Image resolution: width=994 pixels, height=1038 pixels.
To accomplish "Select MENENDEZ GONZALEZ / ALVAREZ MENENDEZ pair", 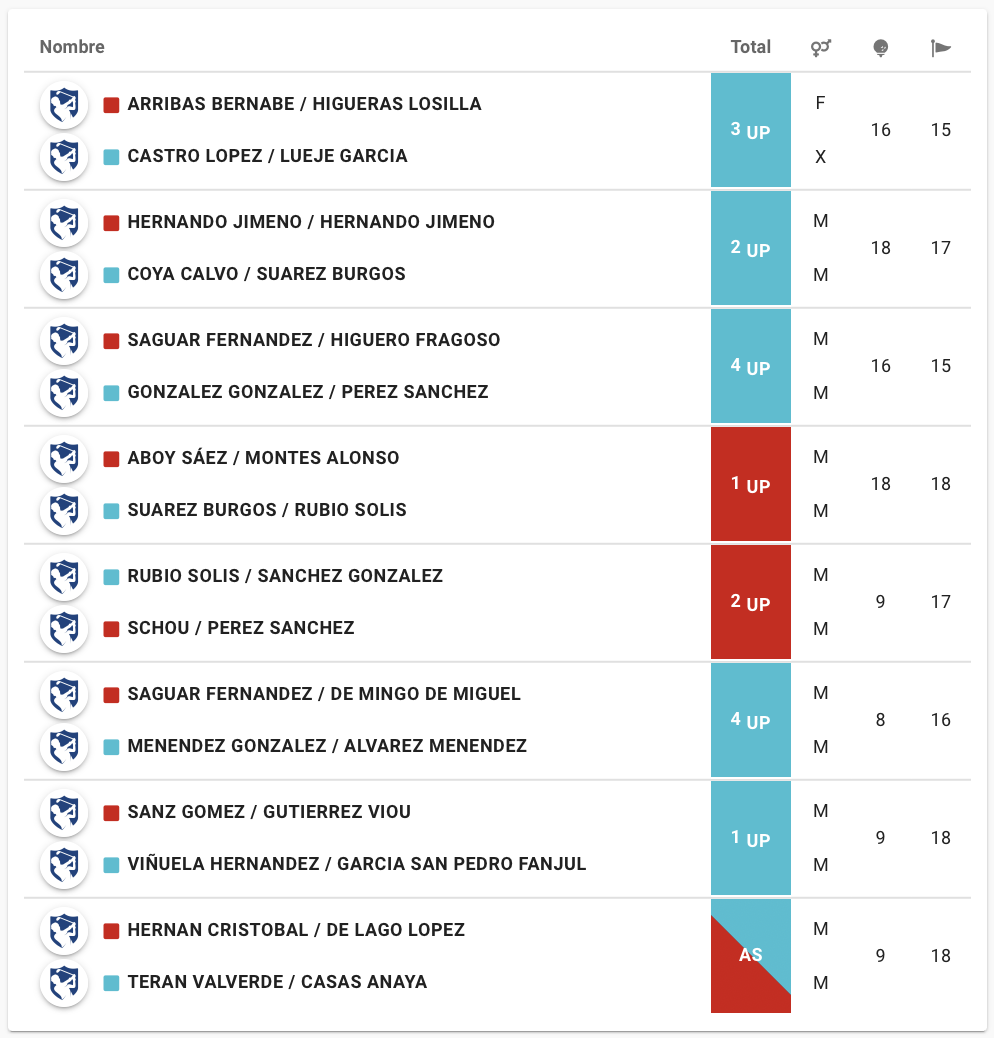I will (327, 746).
